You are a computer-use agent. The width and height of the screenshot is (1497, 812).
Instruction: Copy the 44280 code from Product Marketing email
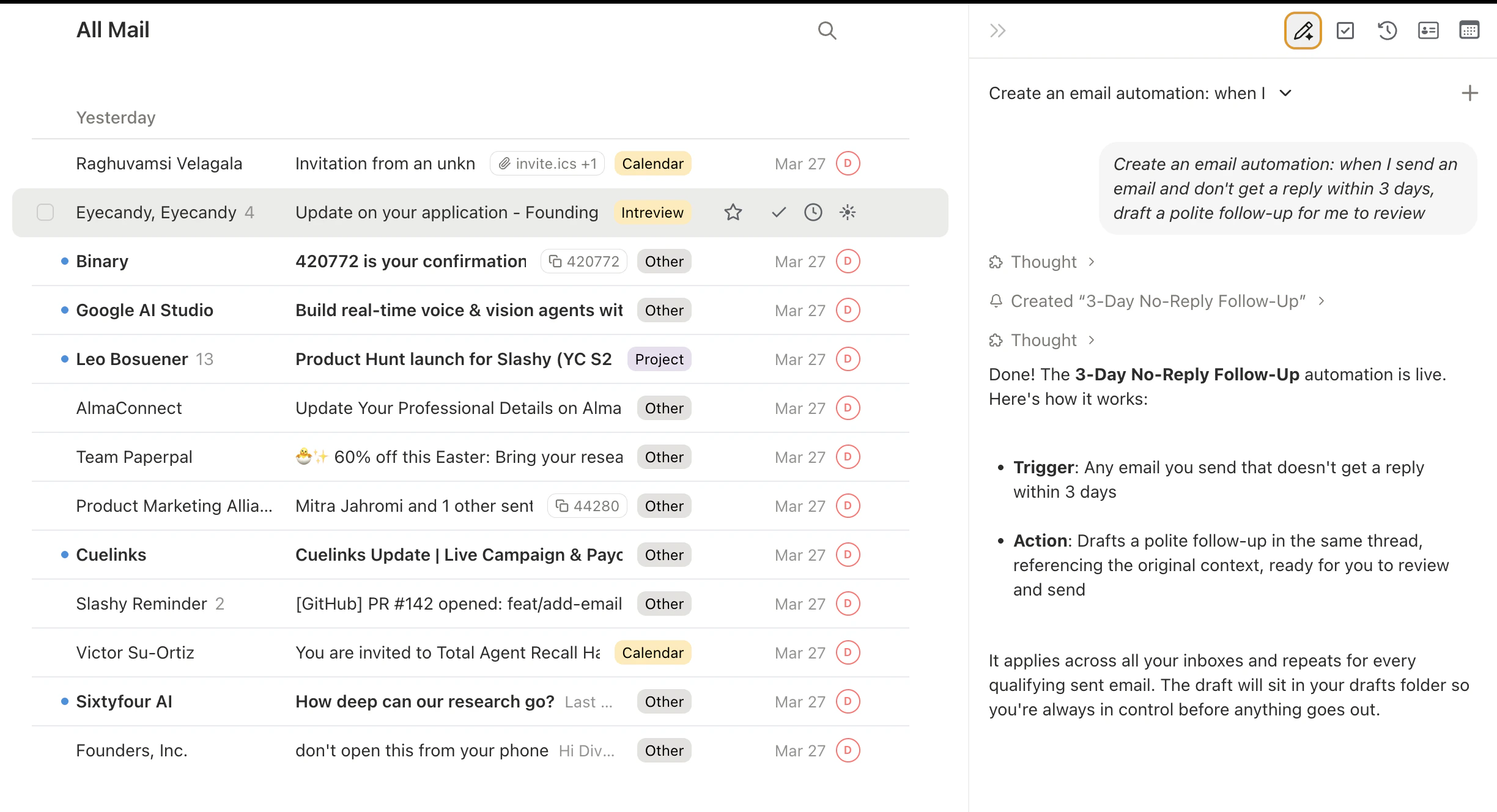tap(586, 506)
